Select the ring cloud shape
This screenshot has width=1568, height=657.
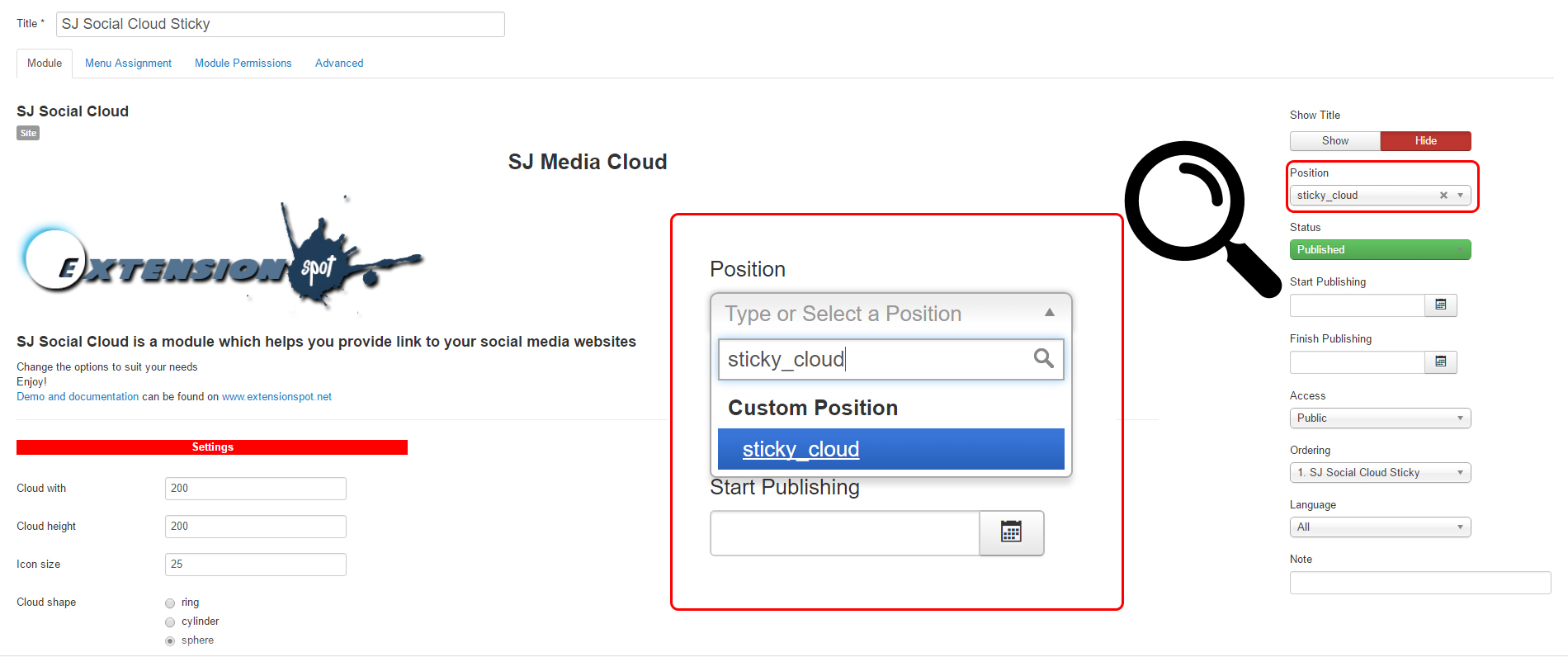point(170,603)
